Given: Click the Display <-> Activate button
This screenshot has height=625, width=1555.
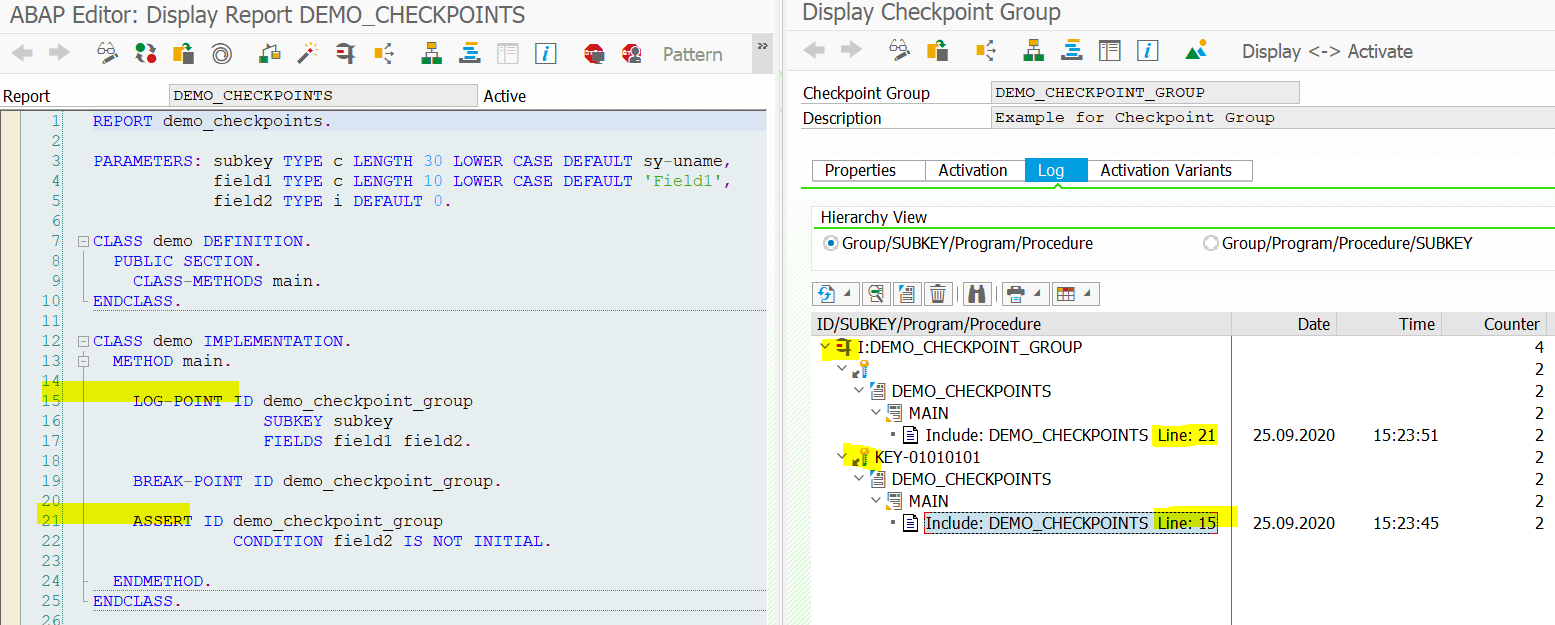Looking at the screenshot, I should (x=1327, y=51).
